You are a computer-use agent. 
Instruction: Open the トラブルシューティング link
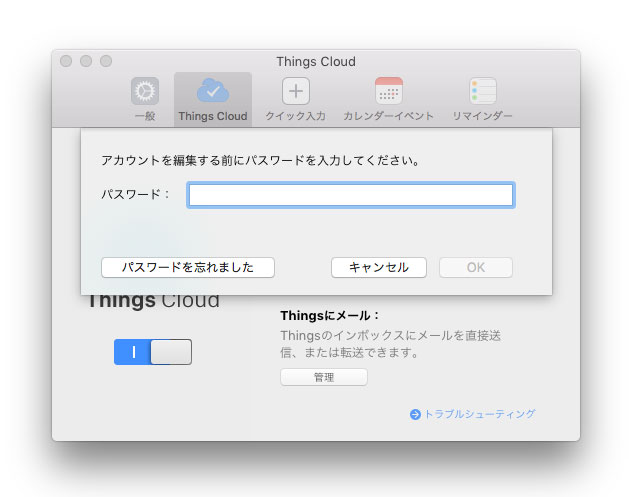[x=480, y=414]
